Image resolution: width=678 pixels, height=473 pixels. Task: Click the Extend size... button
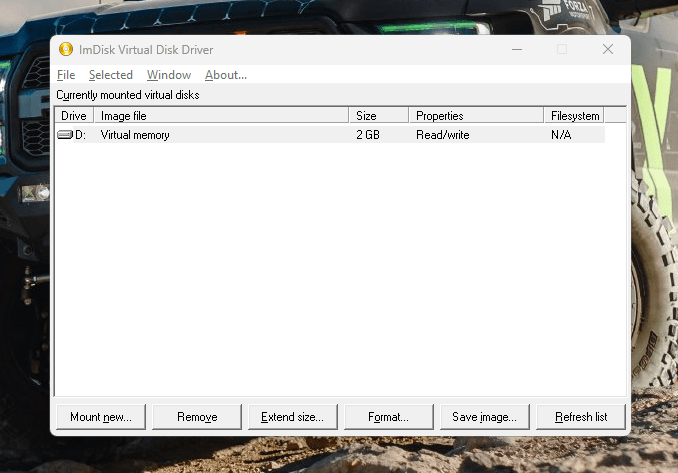[x=293, y=417]
